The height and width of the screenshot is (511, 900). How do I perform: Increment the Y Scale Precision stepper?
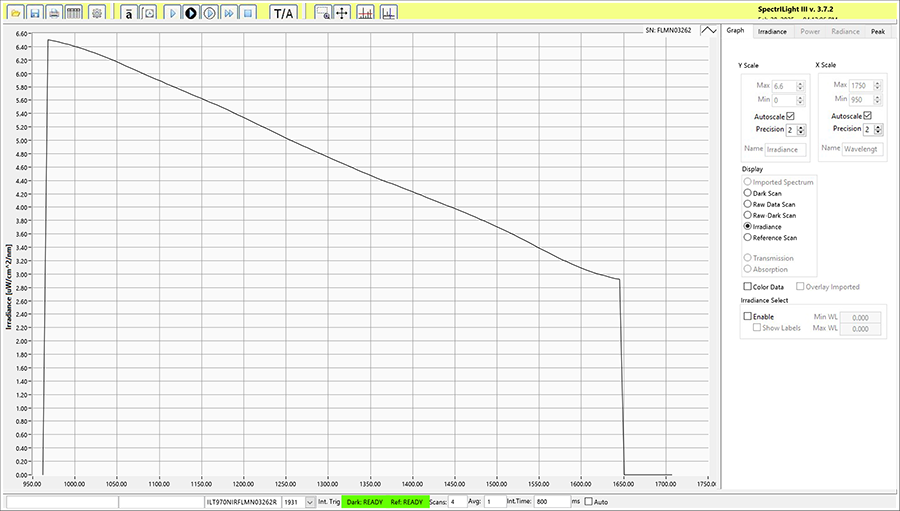pyautogui.click(x=801, y=127)
